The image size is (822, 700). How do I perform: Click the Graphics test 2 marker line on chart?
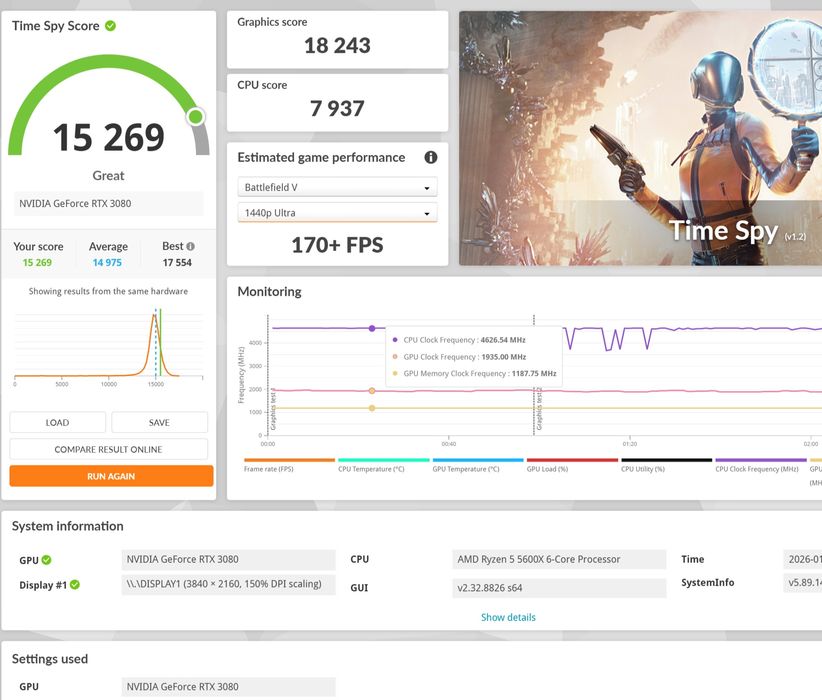pos(534,375)
